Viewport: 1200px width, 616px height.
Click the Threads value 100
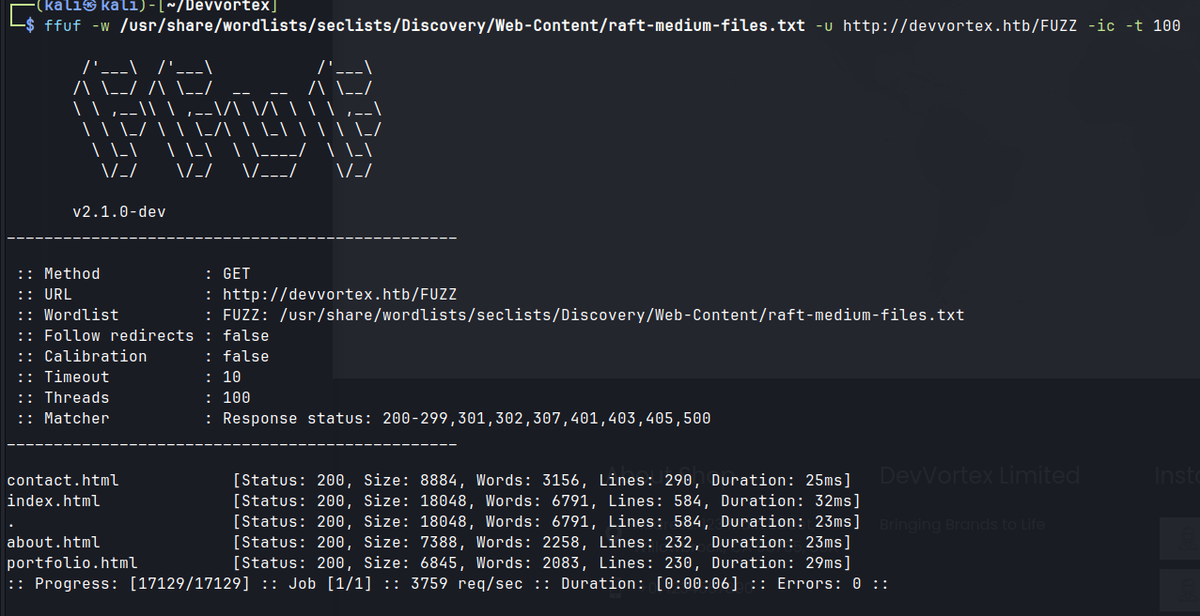pyautogui.click(x=237, y=398)
